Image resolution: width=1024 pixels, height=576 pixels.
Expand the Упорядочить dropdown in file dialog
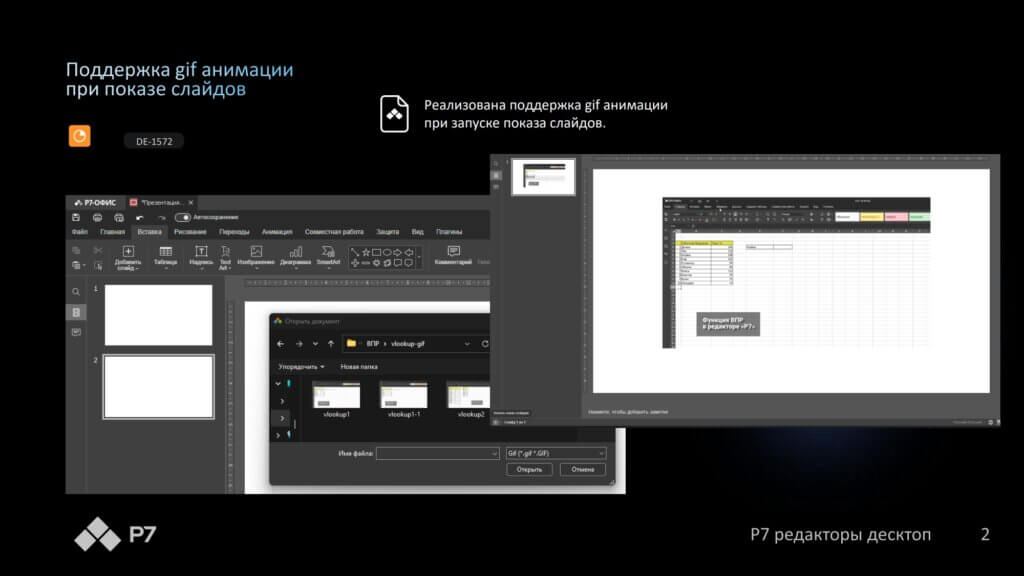pyautogui.click(x=300, y=367)
